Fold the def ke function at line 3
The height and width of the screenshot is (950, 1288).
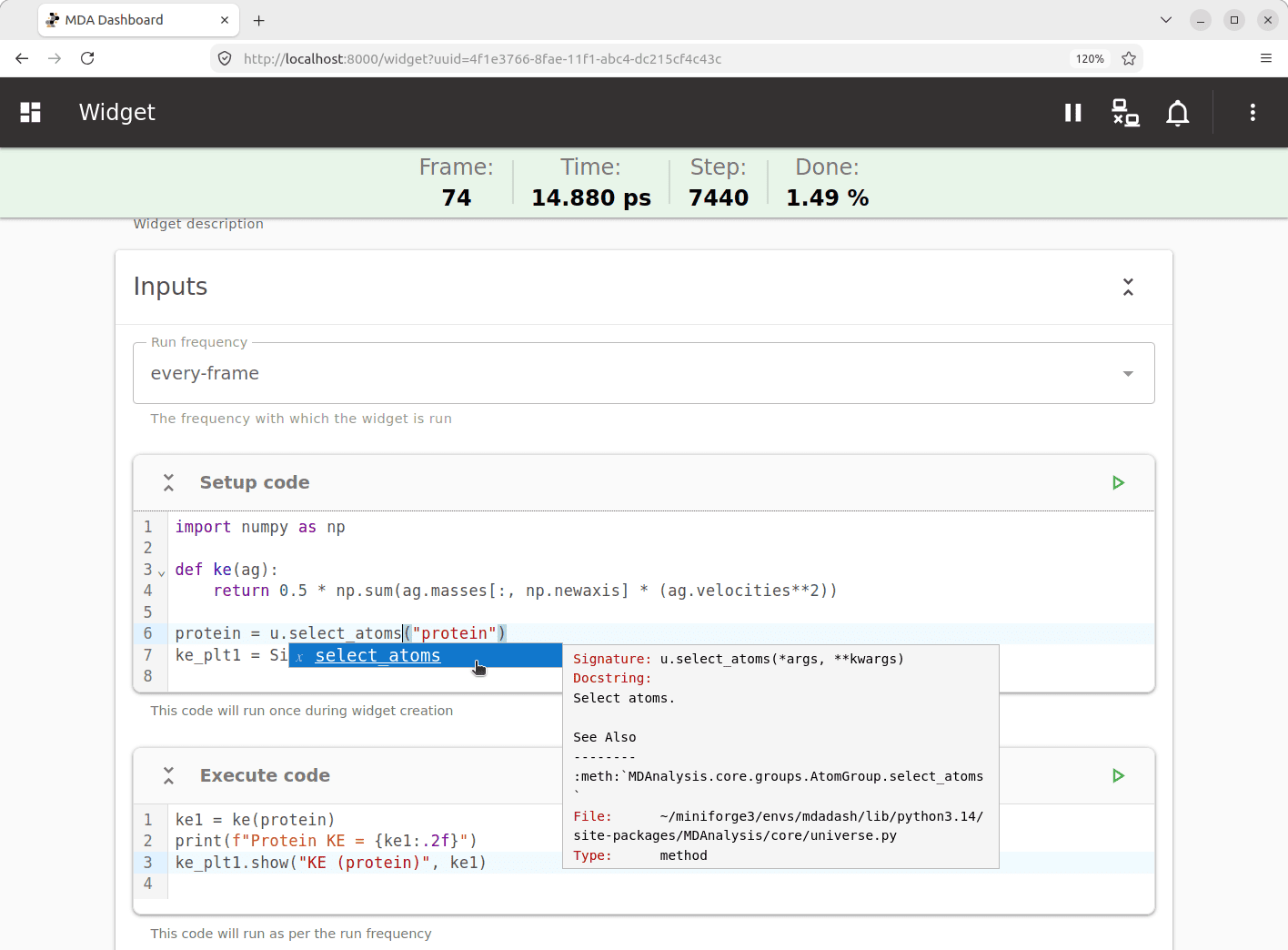click(162, 573)
